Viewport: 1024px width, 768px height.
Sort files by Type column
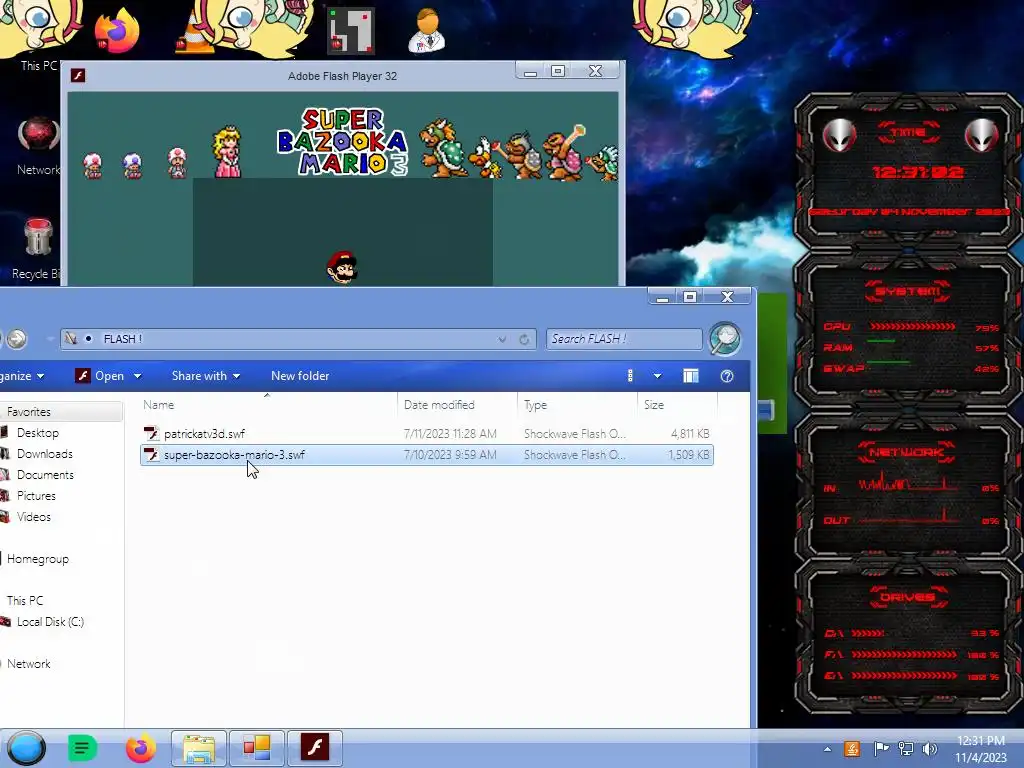577,405
